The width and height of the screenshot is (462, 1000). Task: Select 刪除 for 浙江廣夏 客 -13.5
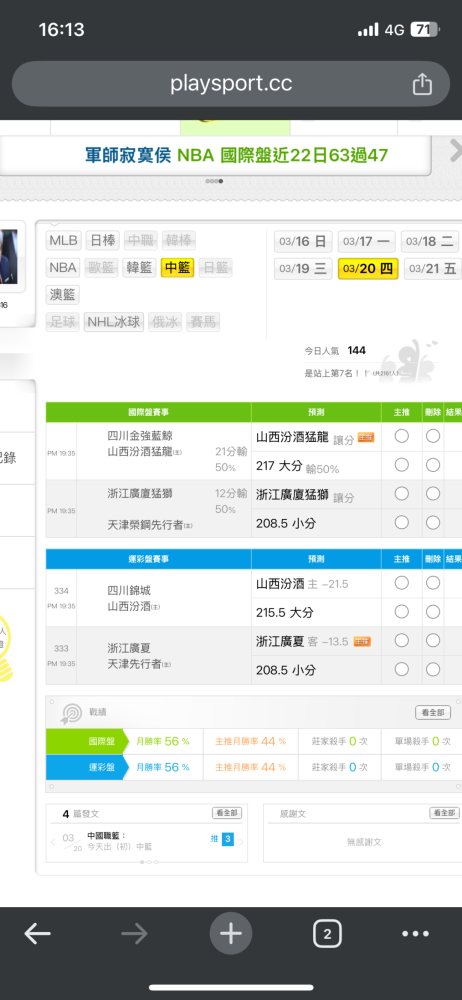point(433,640)
